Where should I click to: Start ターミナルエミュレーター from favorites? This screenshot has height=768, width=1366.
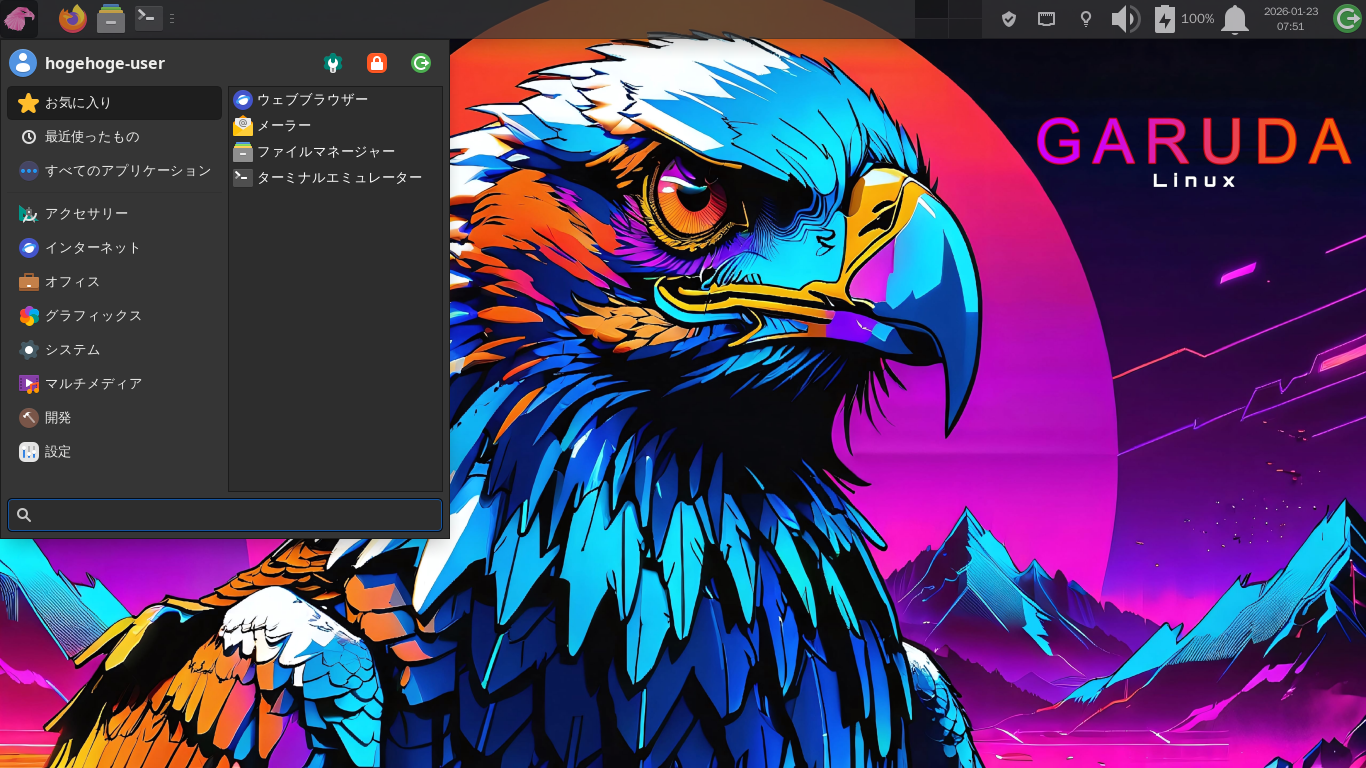(335, 178)
